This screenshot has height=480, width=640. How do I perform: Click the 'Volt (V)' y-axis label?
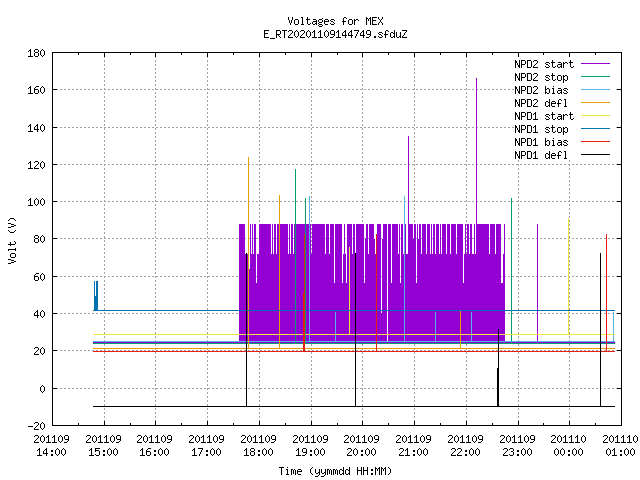point(13,240)
